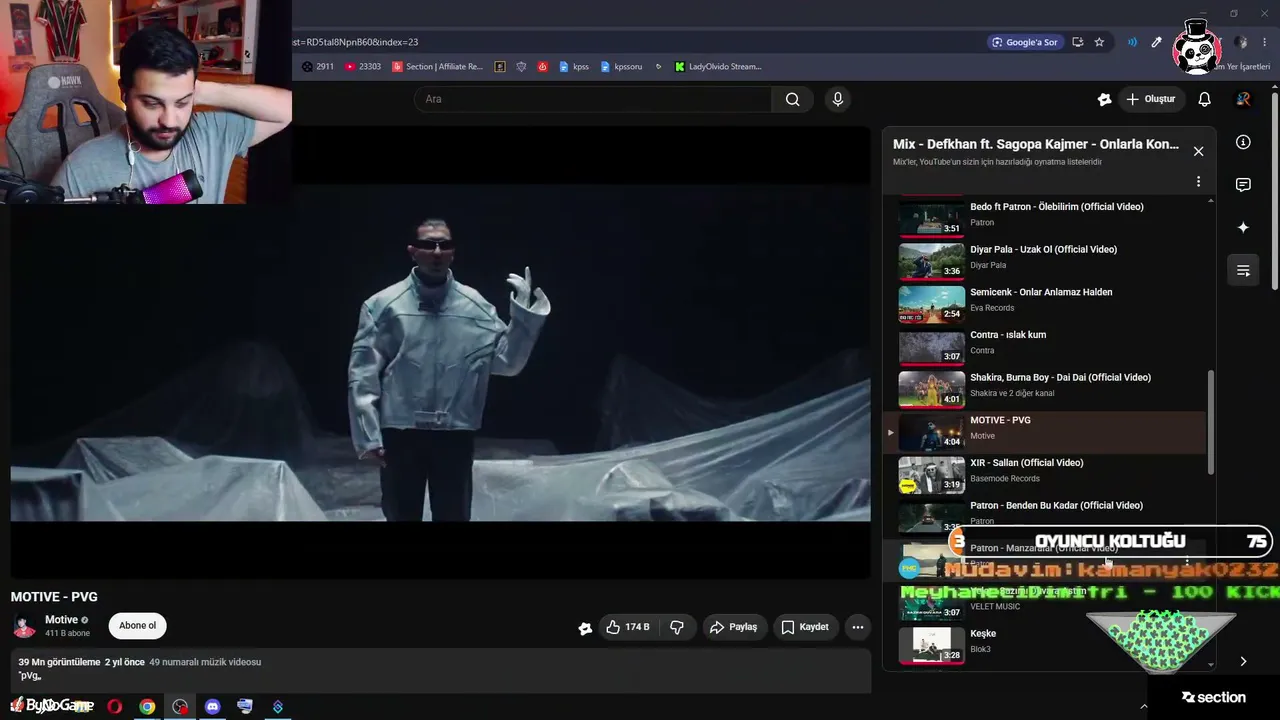
Task: Start voice search with the microphone icon
Action: coord(838,99)
